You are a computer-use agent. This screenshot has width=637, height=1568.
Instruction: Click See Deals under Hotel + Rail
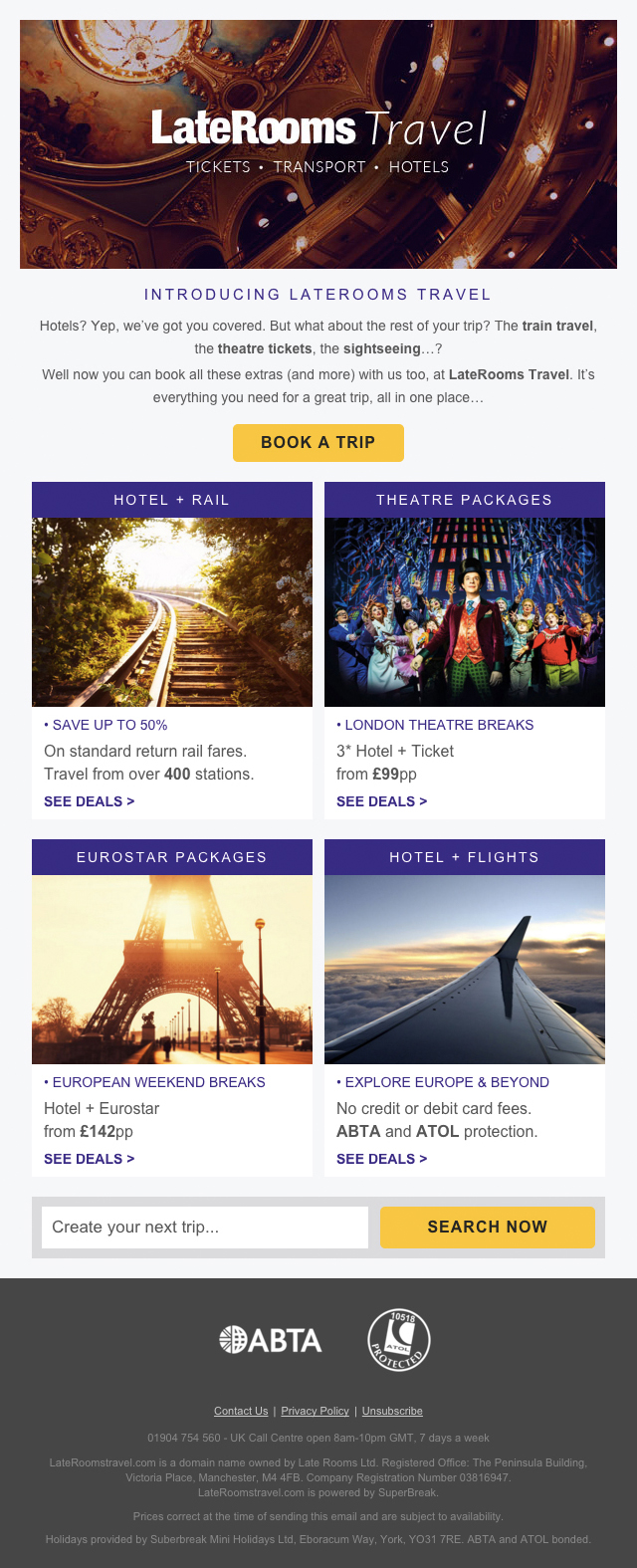tap(90, 801)
